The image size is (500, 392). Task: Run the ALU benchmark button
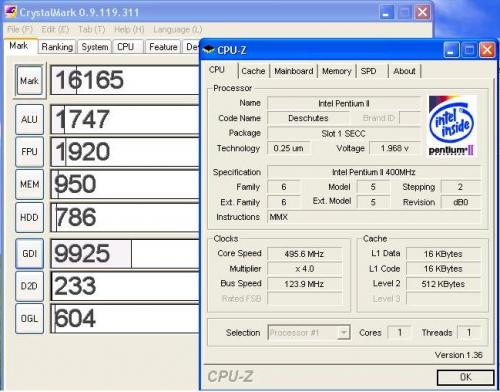[29, 119]
